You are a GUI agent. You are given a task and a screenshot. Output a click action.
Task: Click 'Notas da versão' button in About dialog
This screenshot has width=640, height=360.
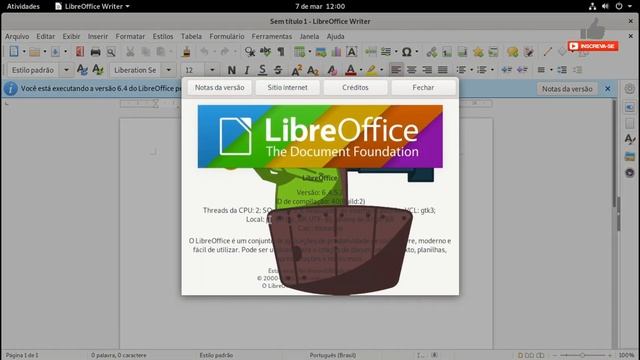coord(219,87)
